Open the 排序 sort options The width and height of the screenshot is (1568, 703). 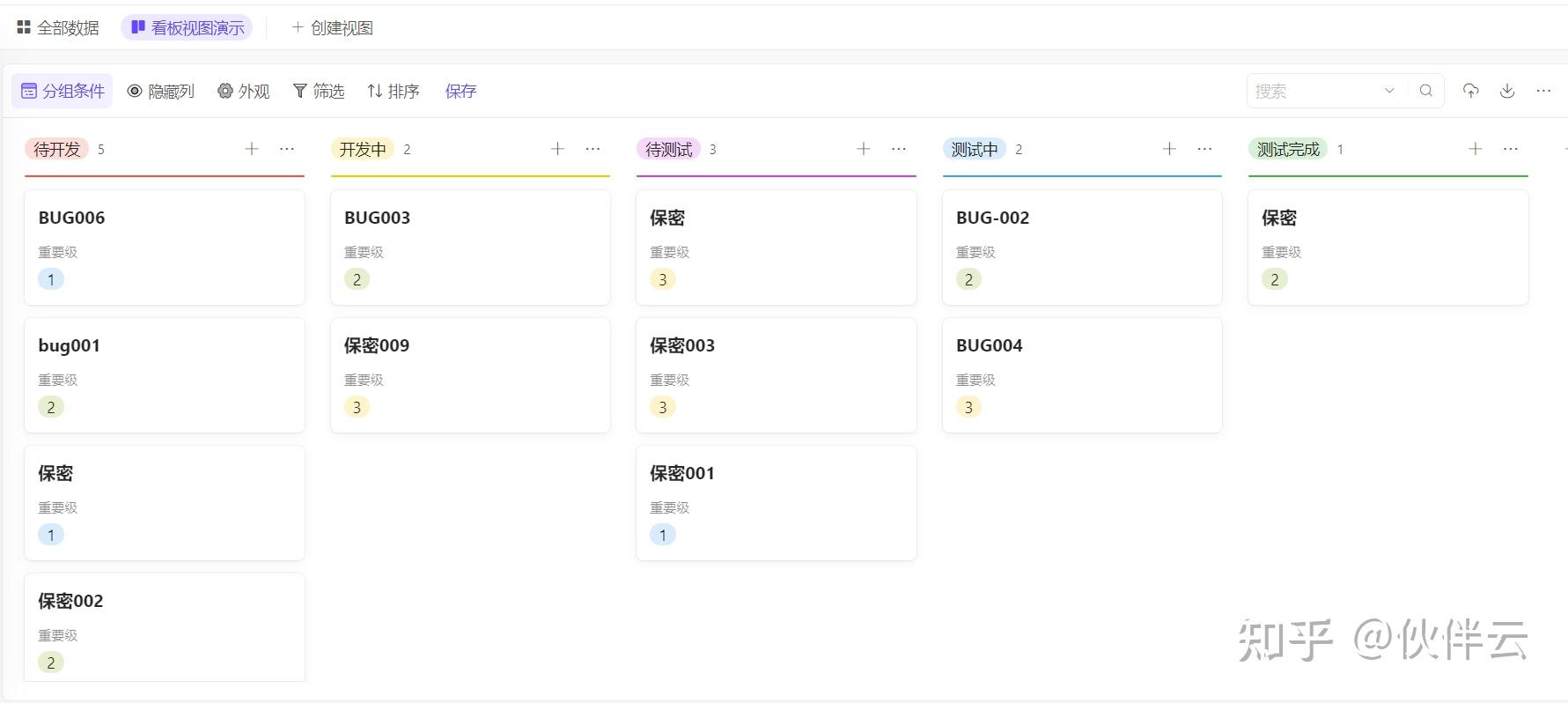point(394,91)
